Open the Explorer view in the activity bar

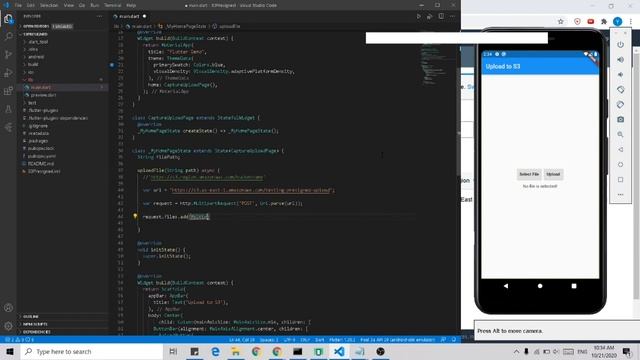[x=8, y=19]
